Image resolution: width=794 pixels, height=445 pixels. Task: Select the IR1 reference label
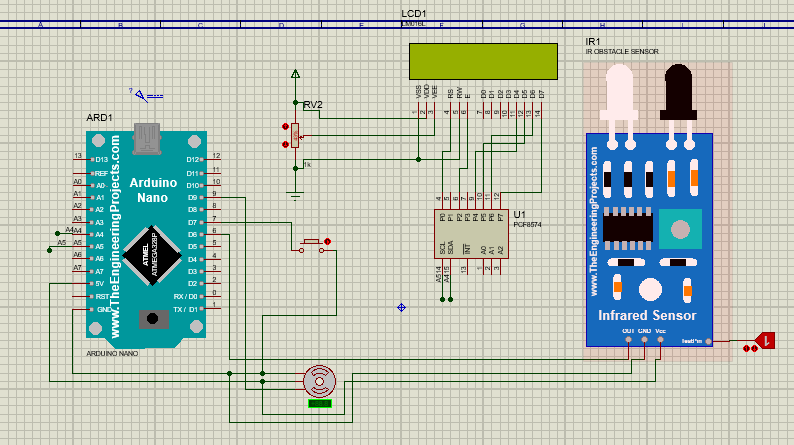pyautogui.click(x=592, y=42)
